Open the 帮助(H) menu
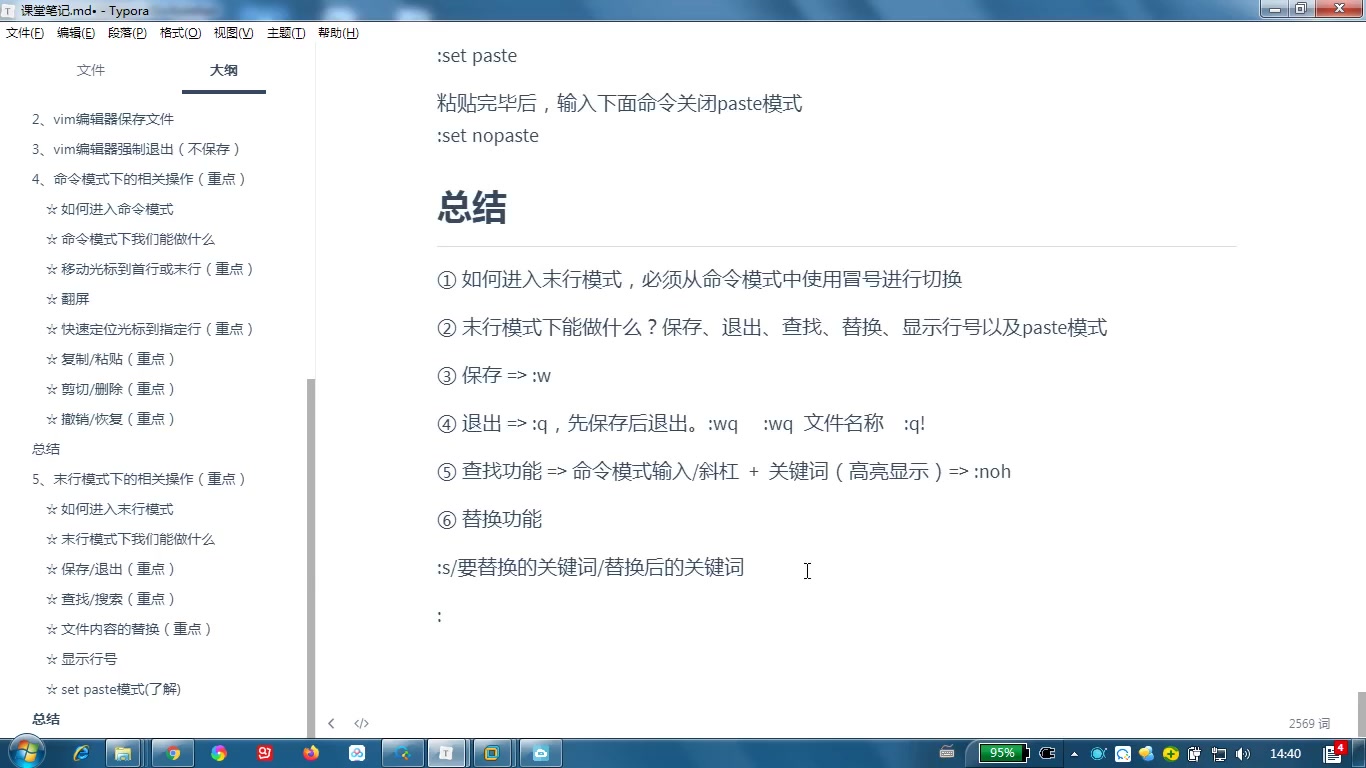The height and width of the screenshot is (768, 1366). pyautogui.click(x=338, y=33)
